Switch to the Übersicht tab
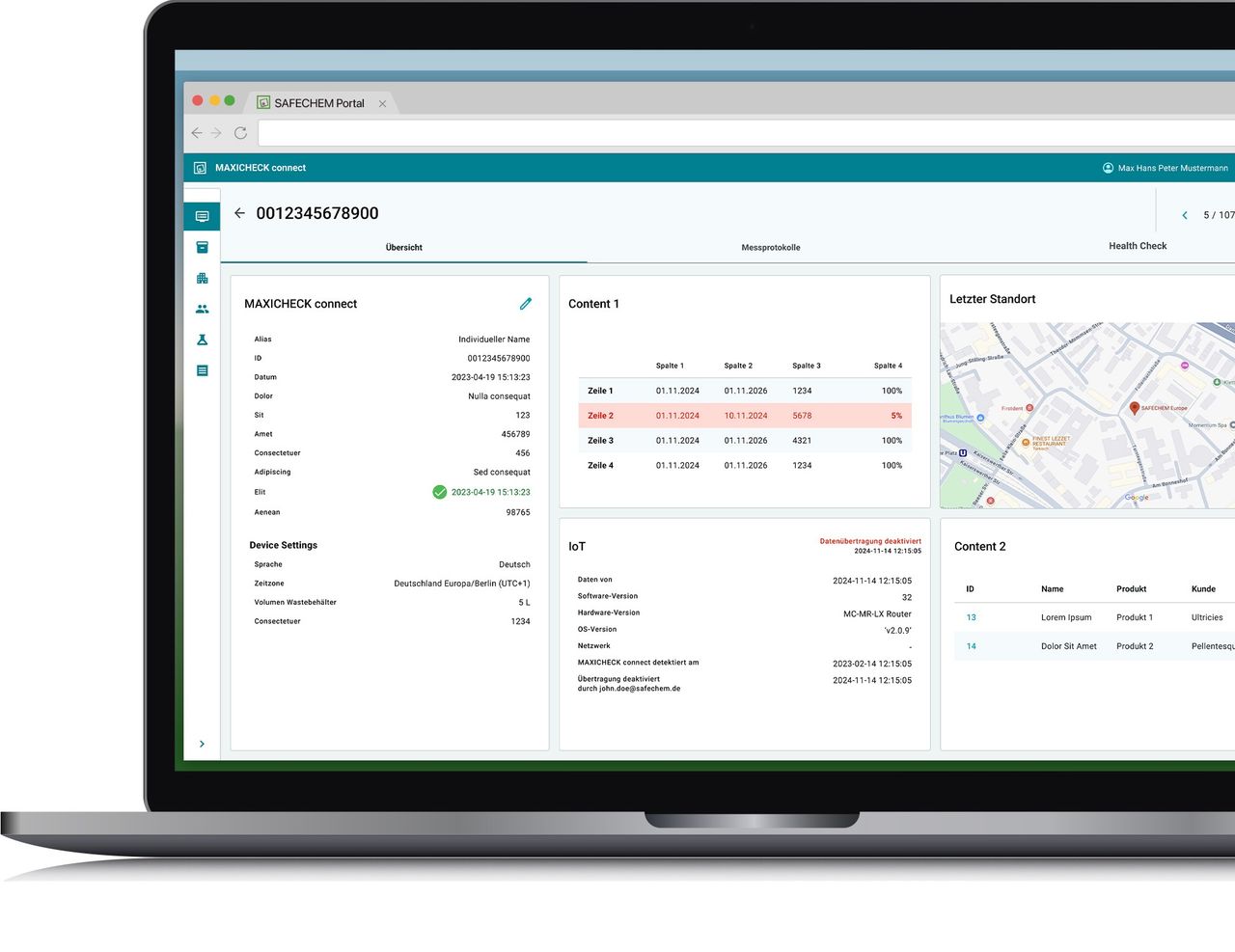 404,248
